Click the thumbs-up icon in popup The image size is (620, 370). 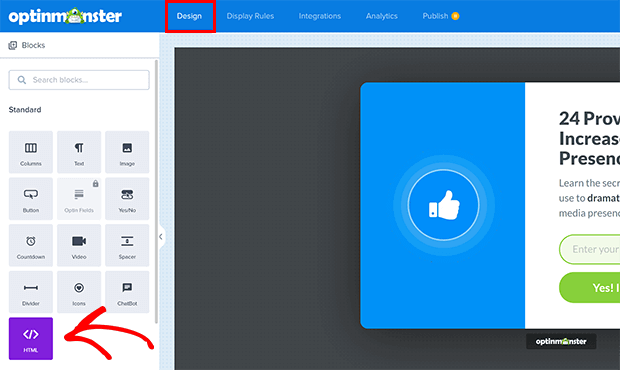click(444, 205)
